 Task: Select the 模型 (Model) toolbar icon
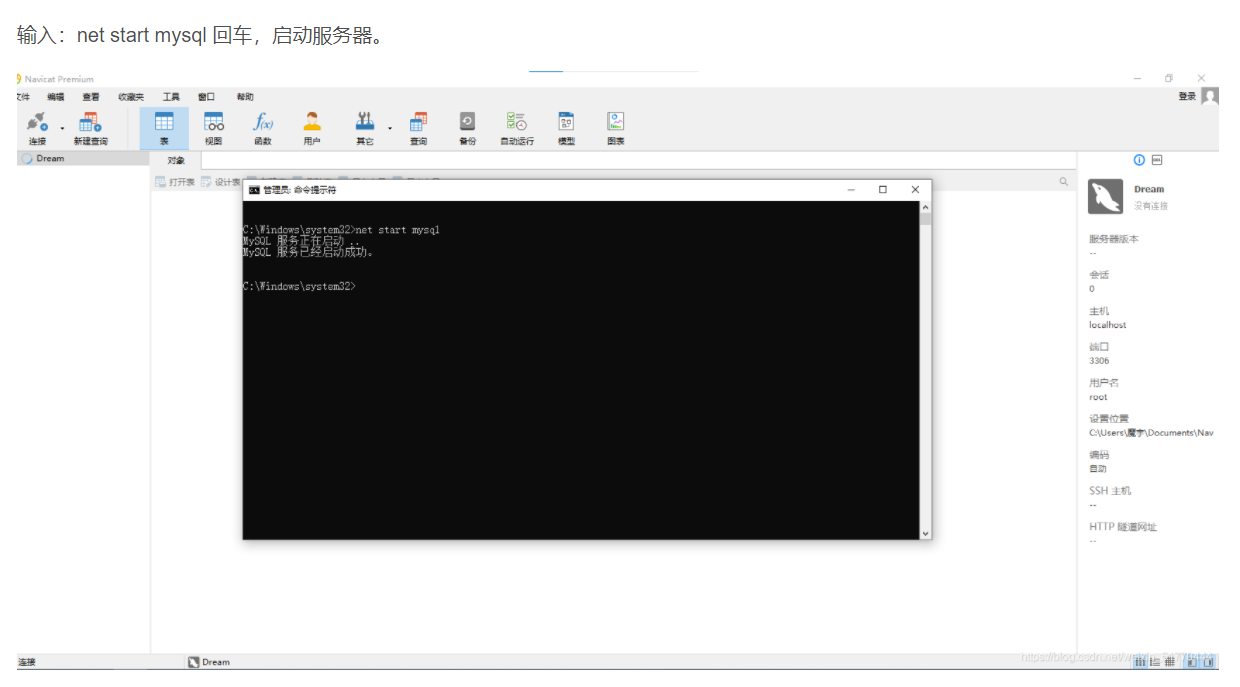click(x=566, y=127)
